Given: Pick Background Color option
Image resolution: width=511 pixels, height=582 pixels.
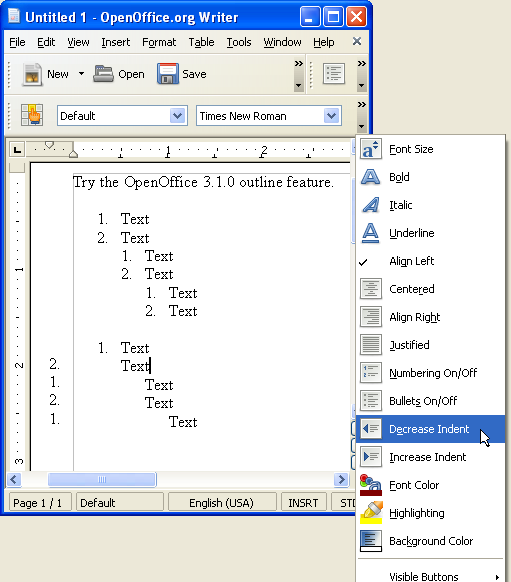Looking at the screenshot, I should point(430,541).
